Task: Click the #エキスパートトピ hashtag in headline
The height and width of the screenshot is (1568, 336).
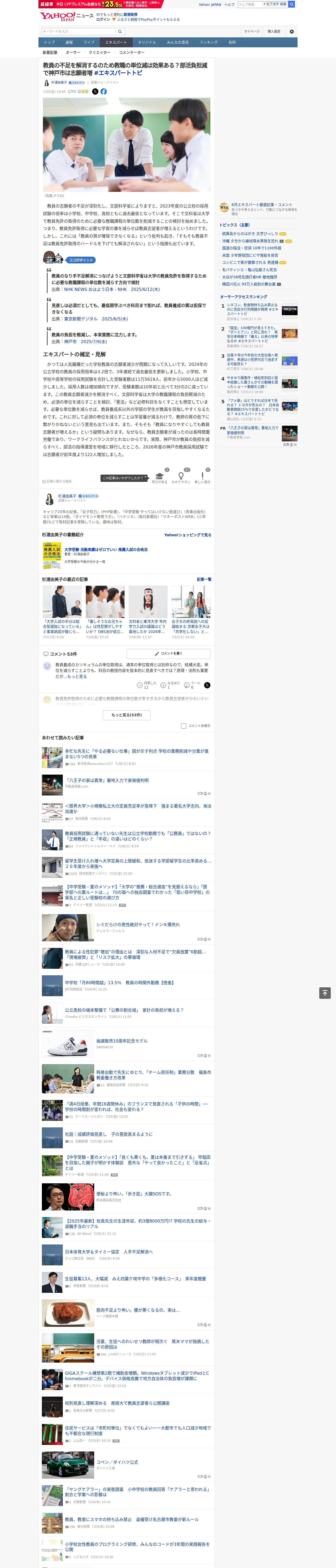Action: coord(118,73)
